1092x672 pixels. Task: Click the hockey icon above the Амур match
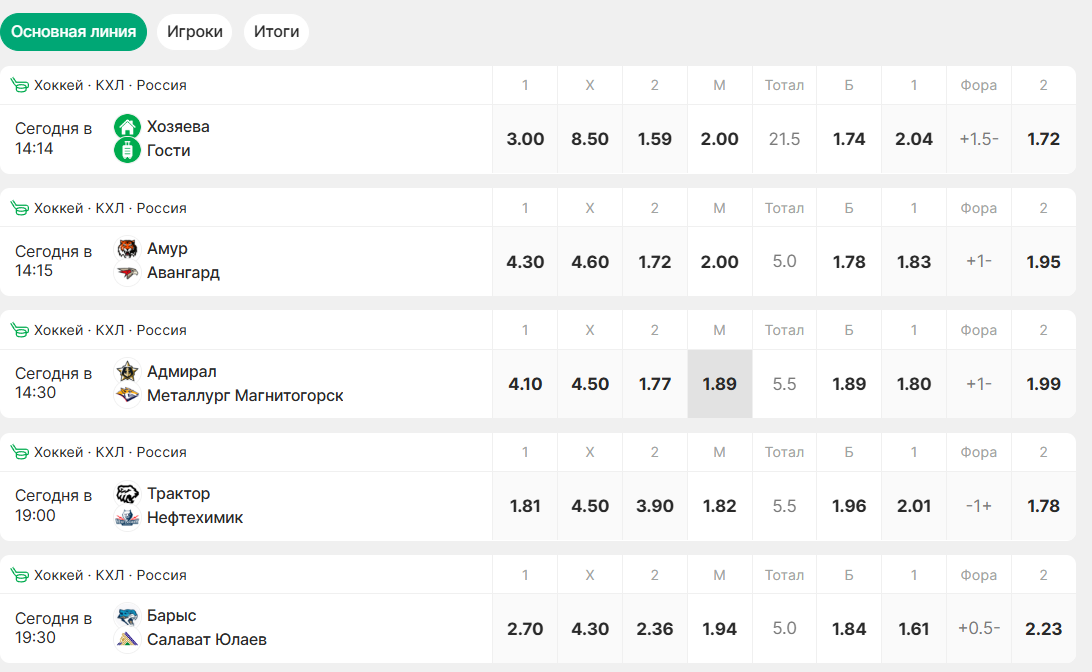click(20, 208)
